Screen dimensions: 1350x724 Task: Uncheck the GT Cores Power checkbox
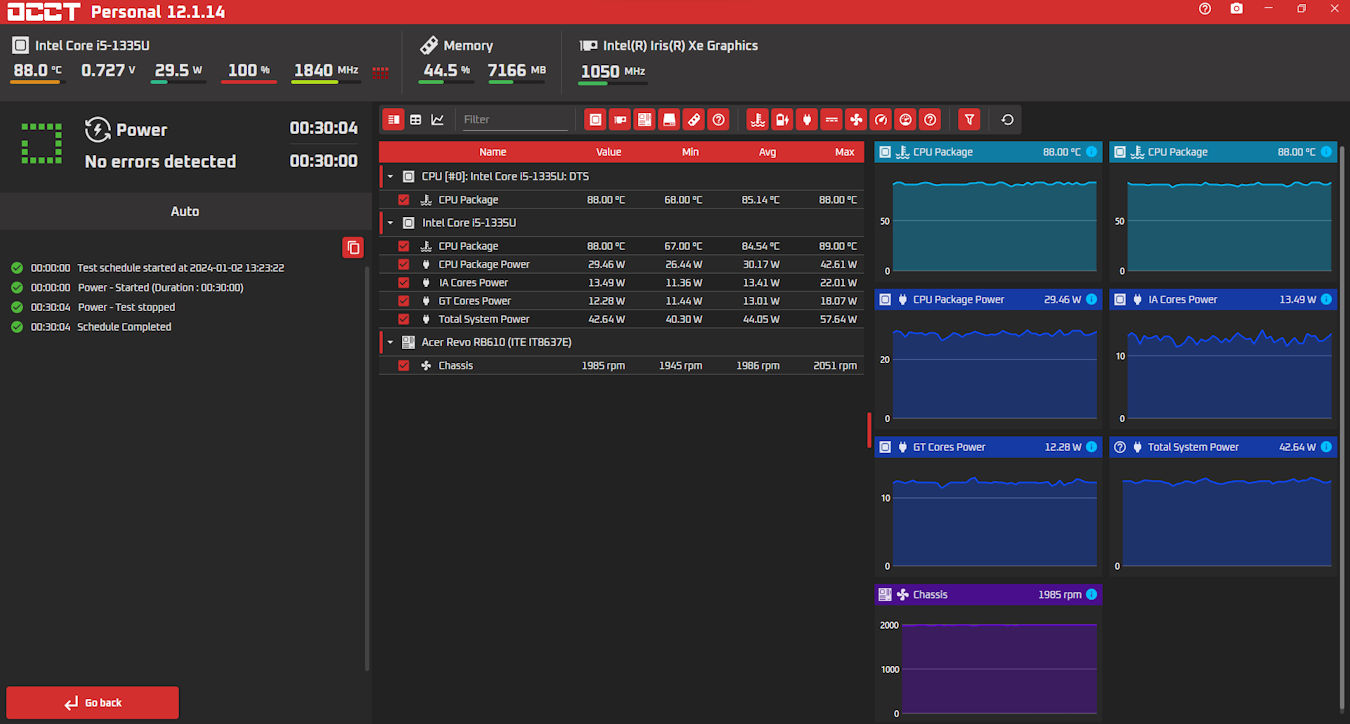[404, 301]
